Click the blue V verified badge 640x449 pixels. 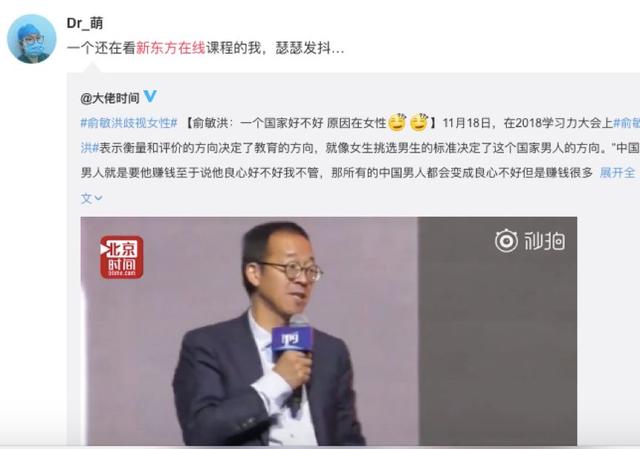[150, 96]
